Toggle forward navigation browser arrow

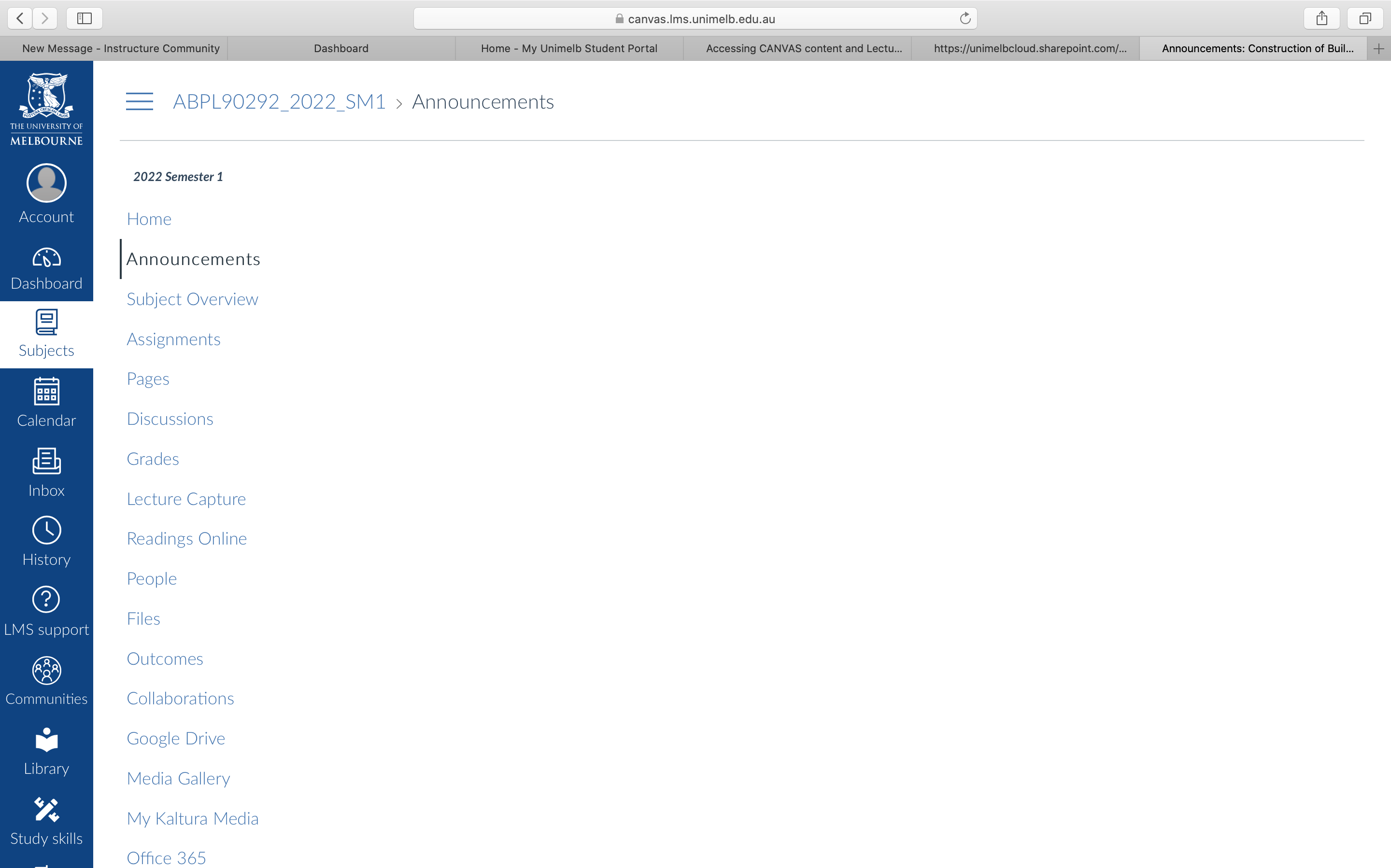44,18
